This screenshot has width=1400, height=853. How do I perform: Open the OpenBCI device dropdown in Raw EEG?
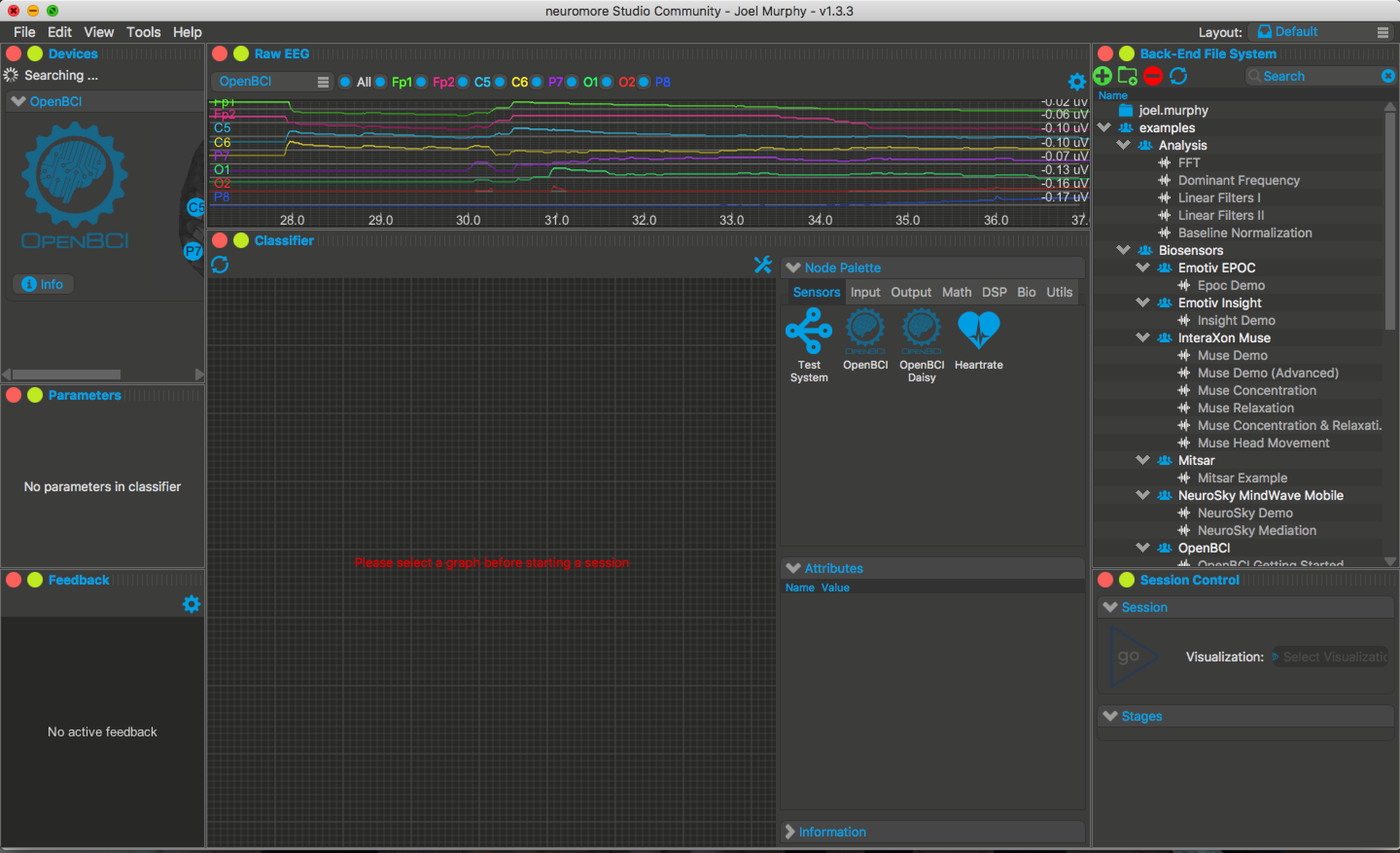[273, 82]
